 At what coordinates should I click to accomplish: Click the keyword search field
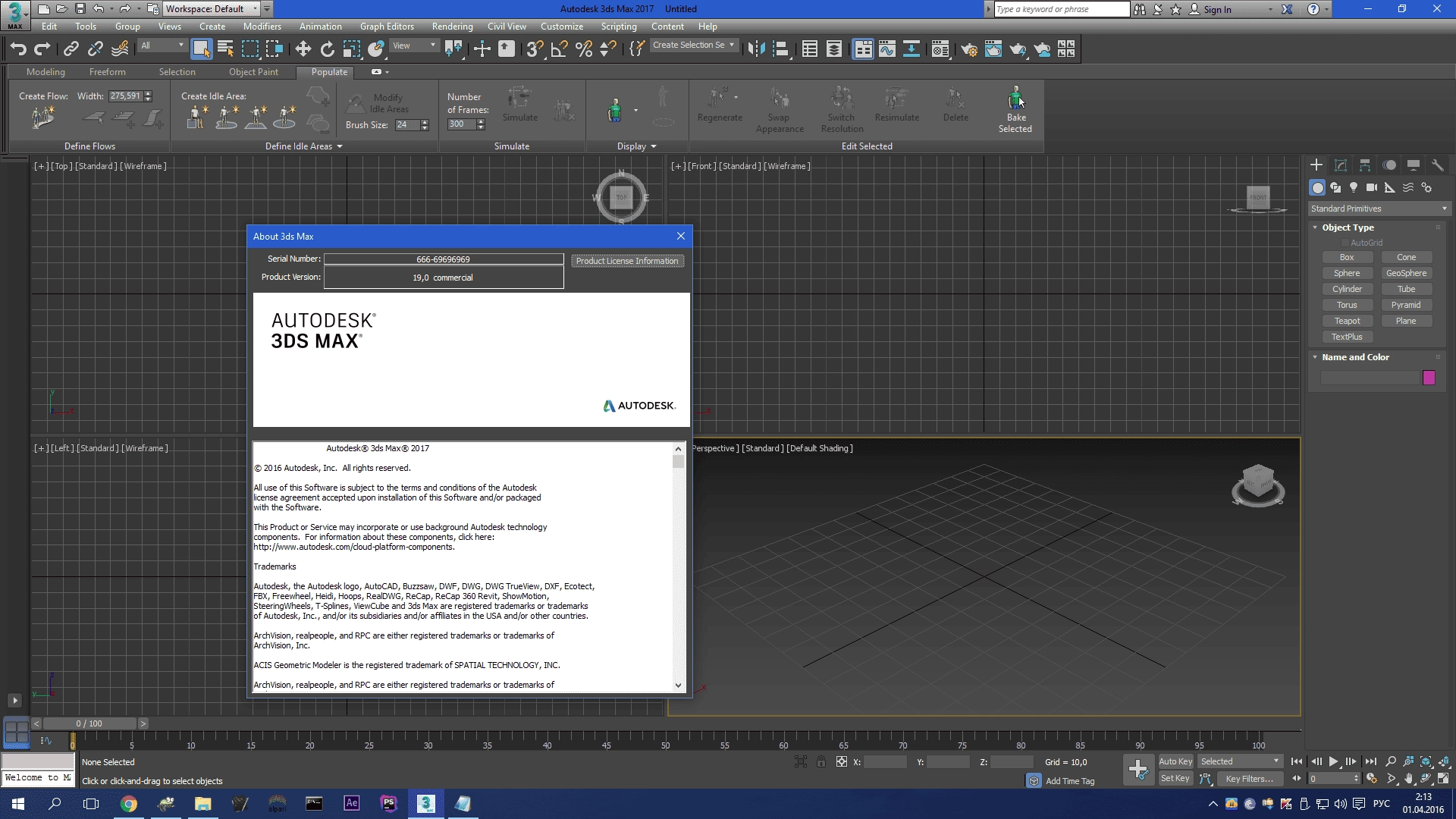(1062, 9)
